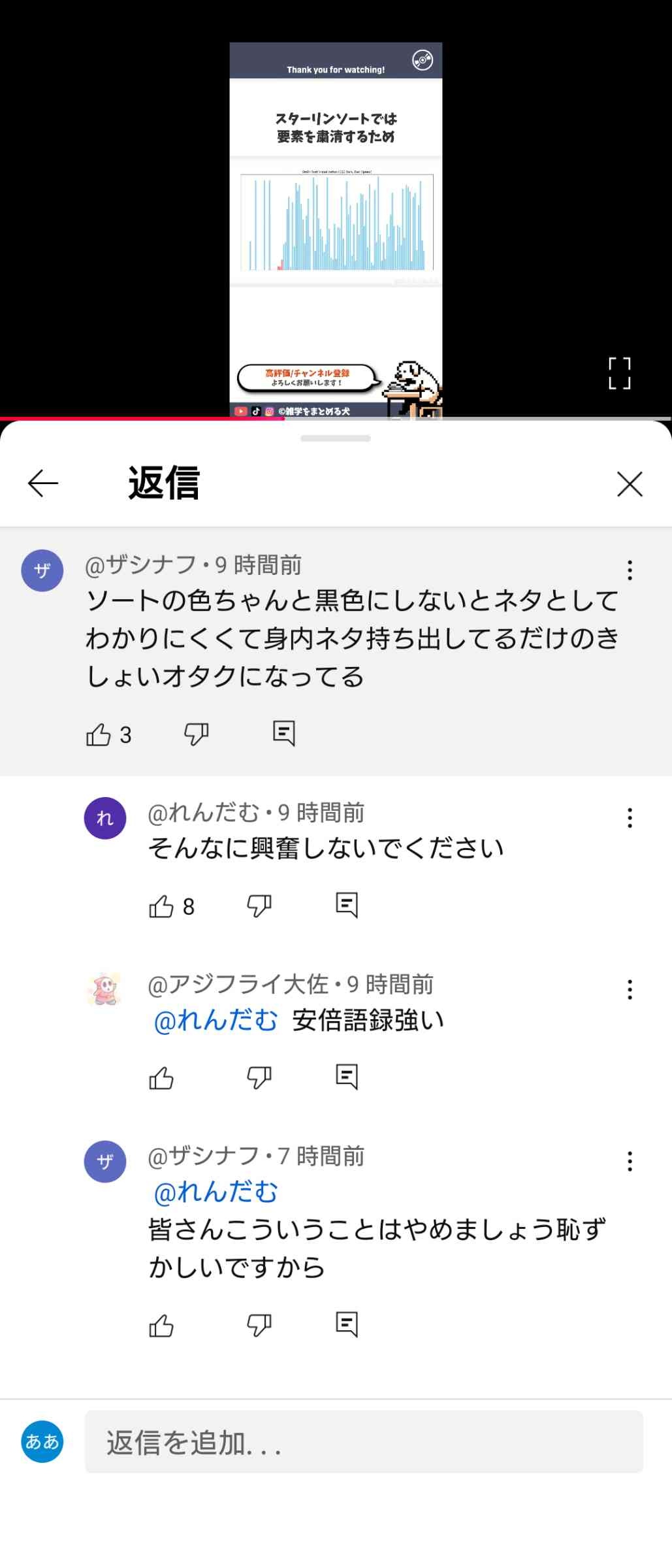Tap the back arrow beside 返信 header
Image resolution: width=672 pixels, height=1568 pixels.
pos(43,483)
